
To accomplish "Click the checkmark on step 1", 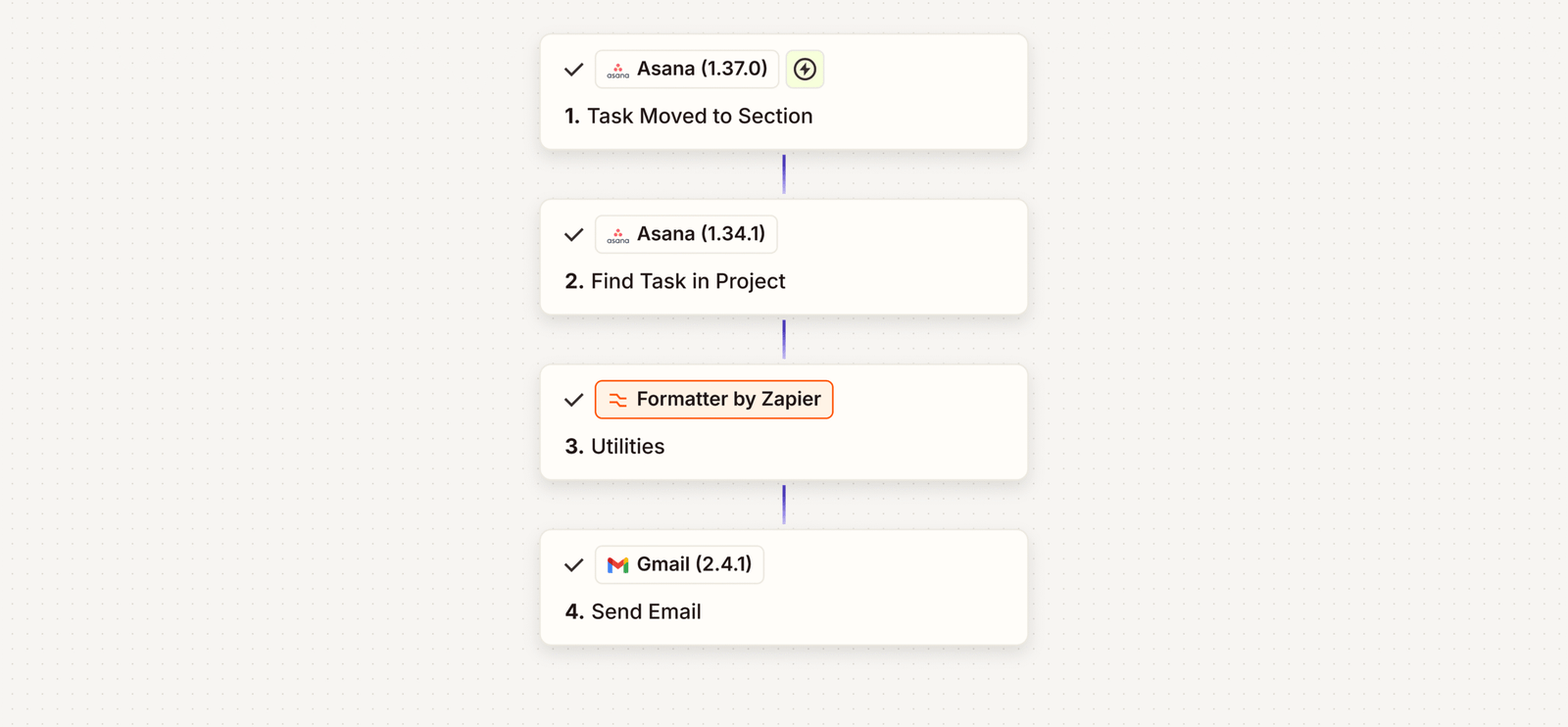I will (574, 70).
